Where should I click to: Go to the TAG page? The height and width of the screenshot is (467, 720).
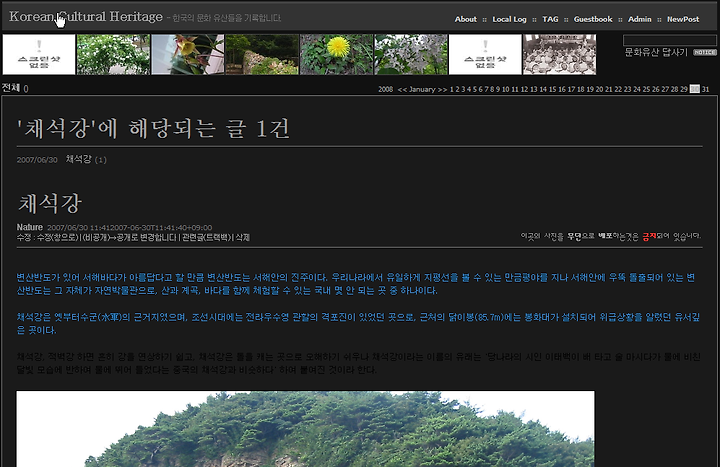pyautogui.click(x=550, y=19)
